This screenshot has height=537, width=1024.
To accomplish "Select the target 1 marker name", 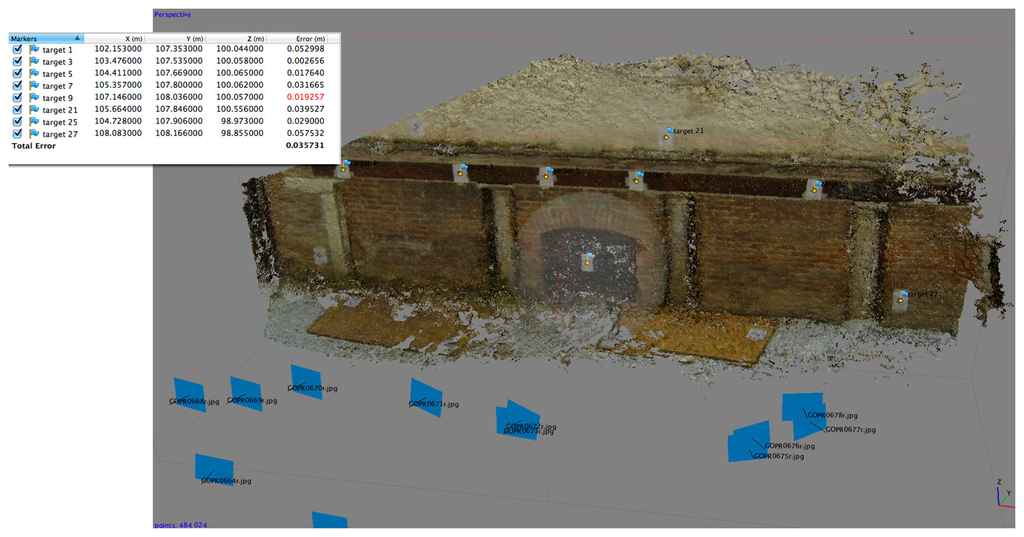I will [57, 50].
